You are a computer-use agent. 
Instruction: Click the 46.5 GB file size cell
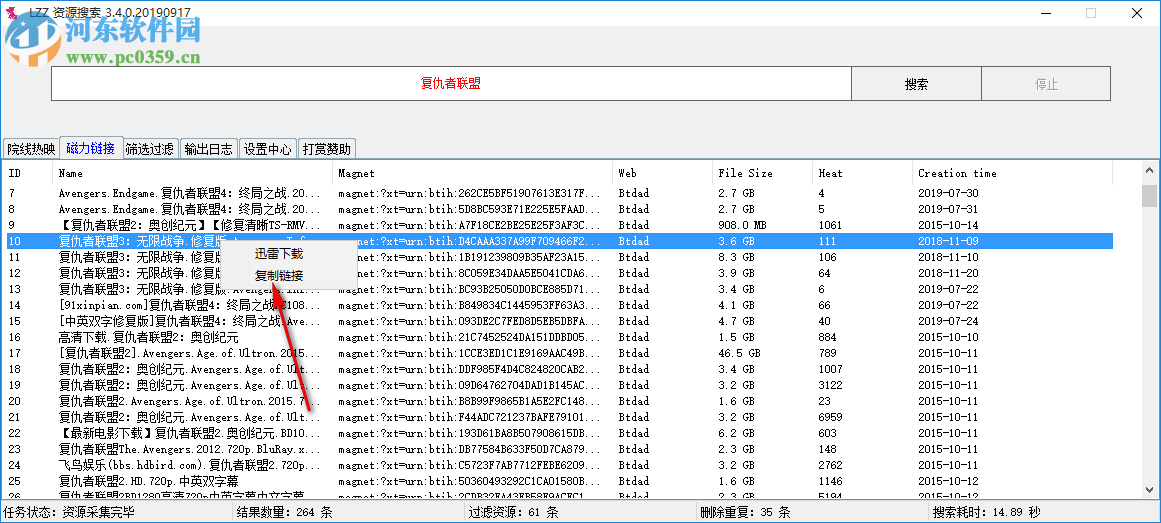point(740,353)
